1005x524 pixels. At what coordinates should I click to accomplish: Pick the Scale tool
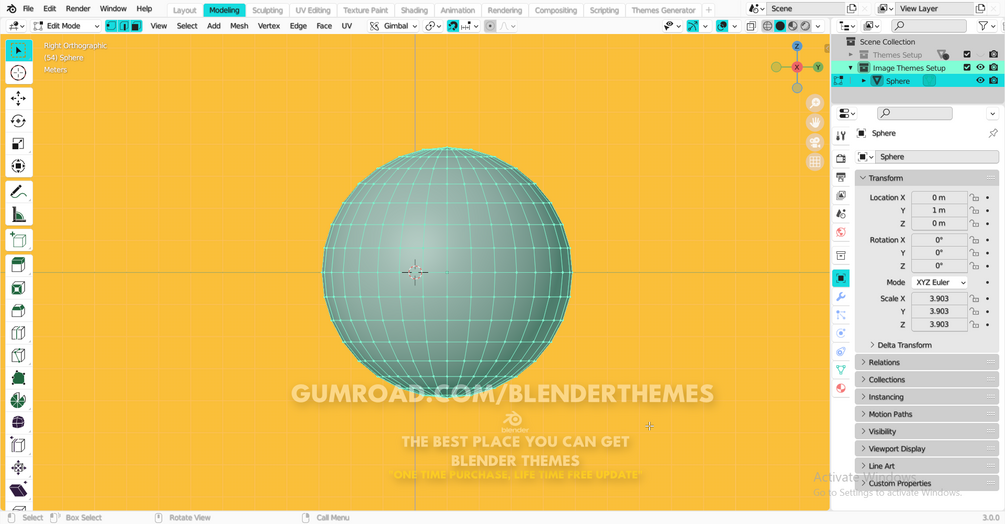pos(19,143)
